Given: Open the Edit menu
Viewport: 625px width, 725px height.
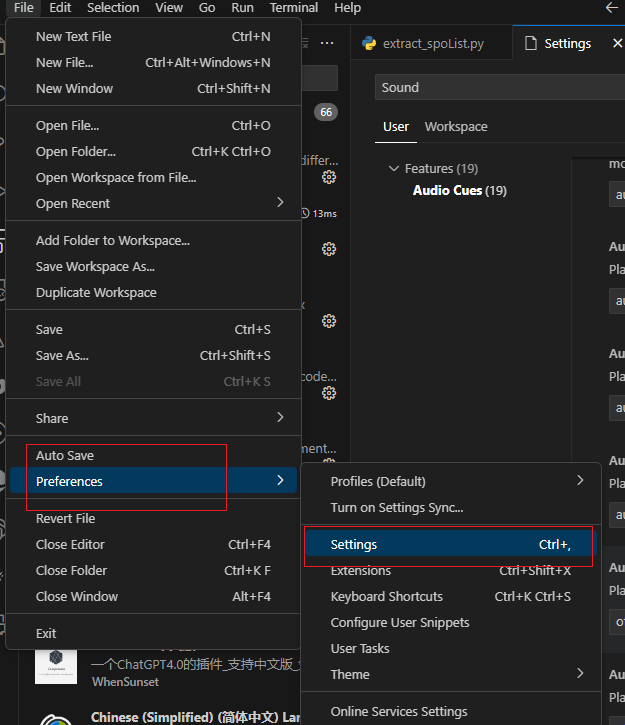Looking at the screenshot, I should 60,8.
